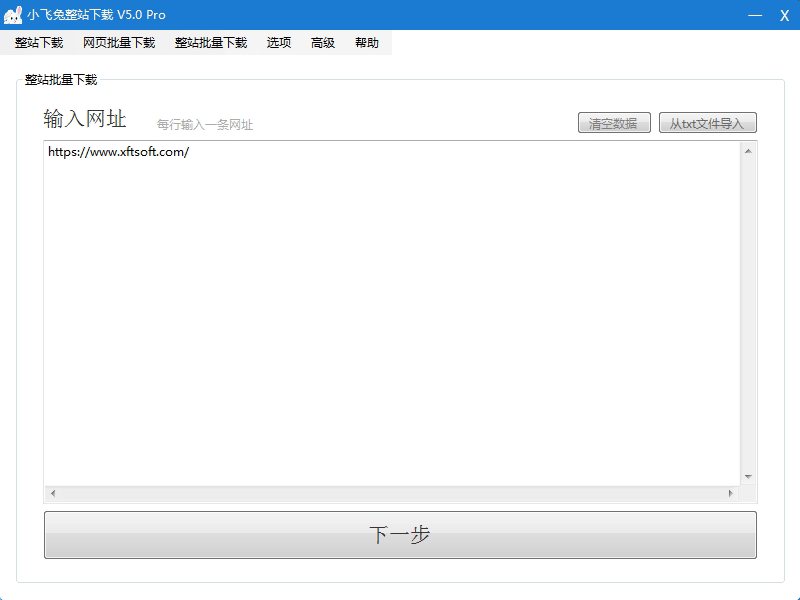Screen dimensions: 800x600
Task: Proceed with the 下一步 button
Action: point(400,535)
